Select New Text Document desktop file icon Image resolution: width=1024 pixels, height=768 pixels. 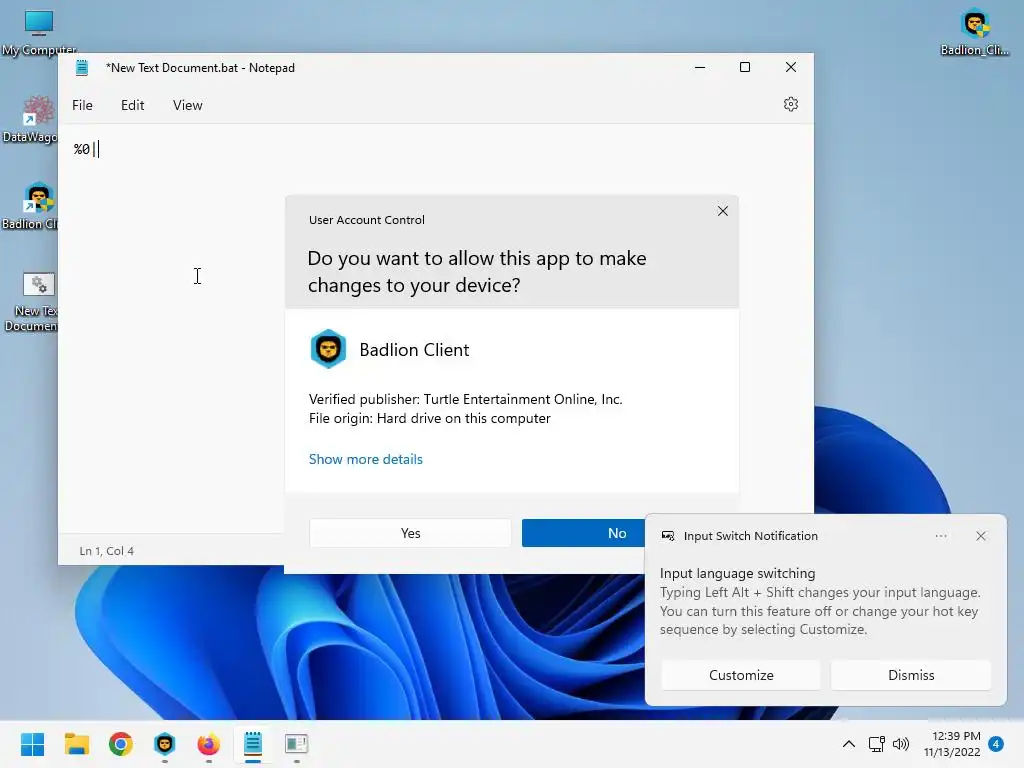pos(30,300)
